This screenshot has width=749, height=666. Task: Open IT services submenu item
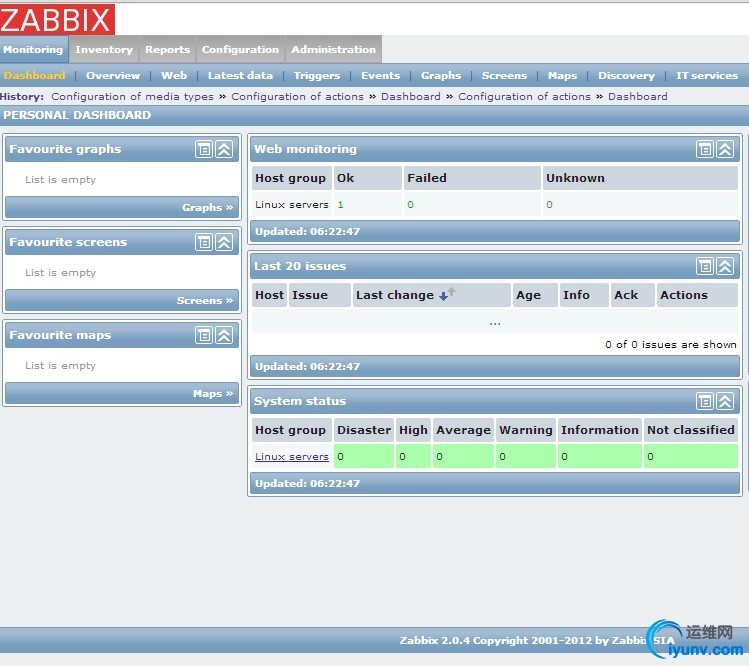(x=707, y=75)
